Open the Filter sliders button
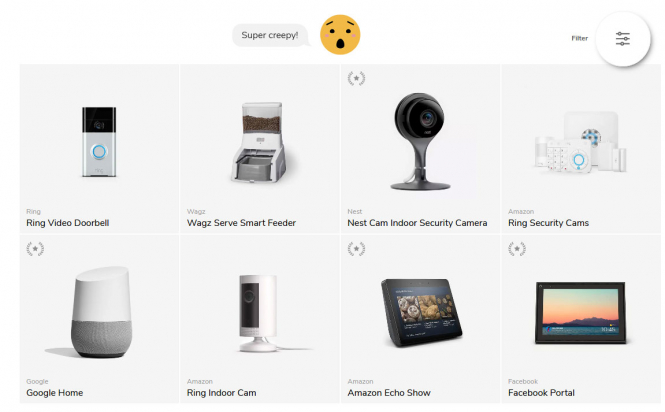The width and height of the screenshot is (665, 412). tap(623, 39)
